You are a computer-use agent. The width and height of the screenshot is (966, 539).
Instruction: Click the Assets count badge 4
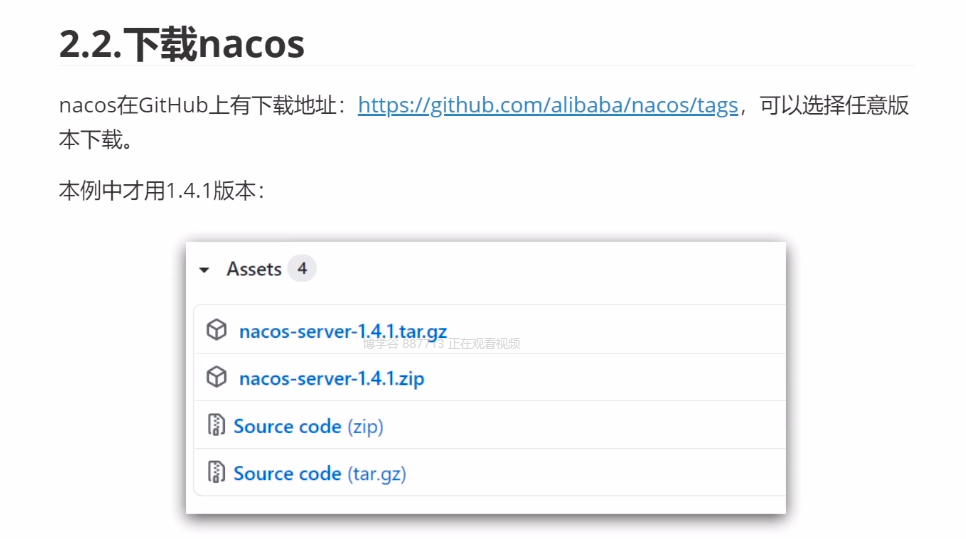[x=302, y=269]
